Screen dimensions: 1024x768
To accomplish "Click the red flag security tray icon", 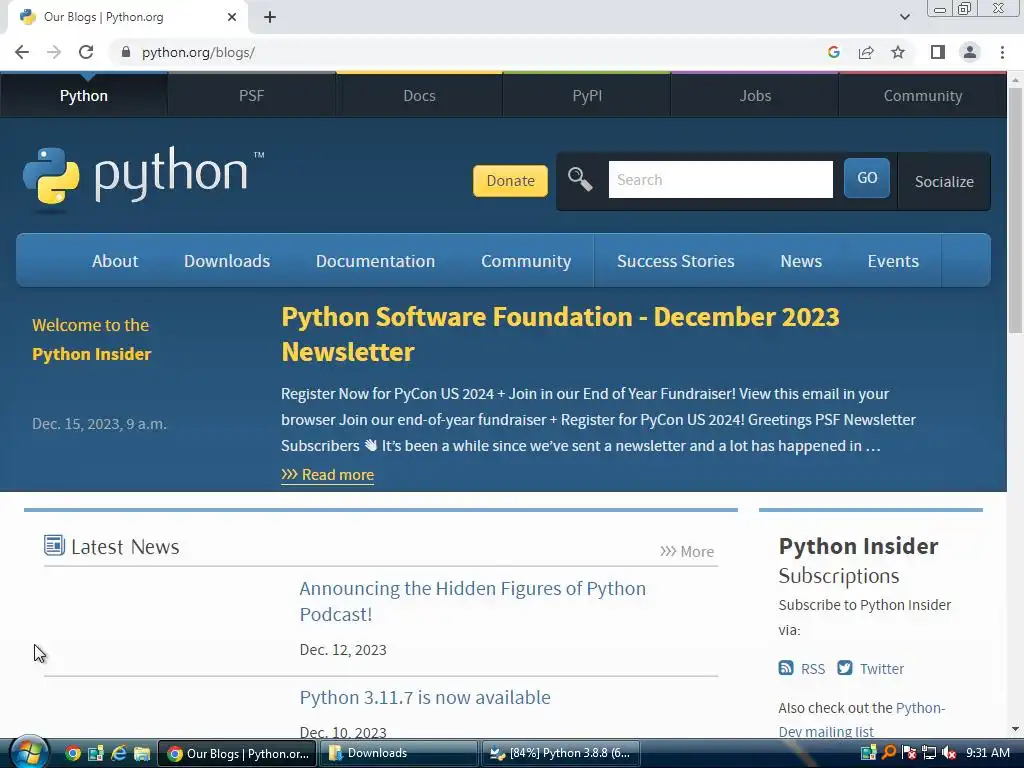I will (908, 753).
